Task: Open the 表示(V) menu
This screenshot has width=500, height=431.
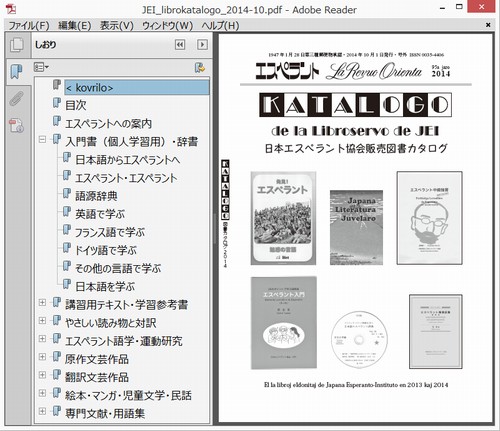Action: tap(117, 25)
